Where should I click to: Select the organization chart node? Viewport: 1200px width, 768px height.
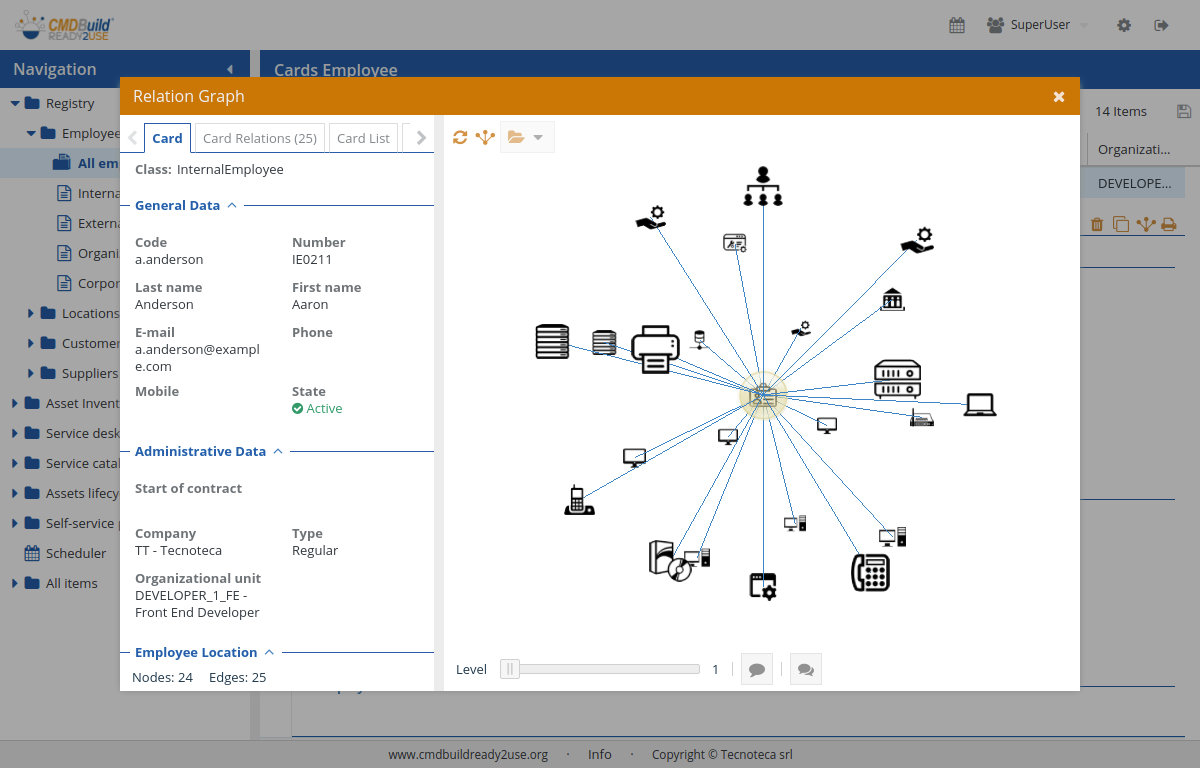pyautogui.click(x=763, y=186)
